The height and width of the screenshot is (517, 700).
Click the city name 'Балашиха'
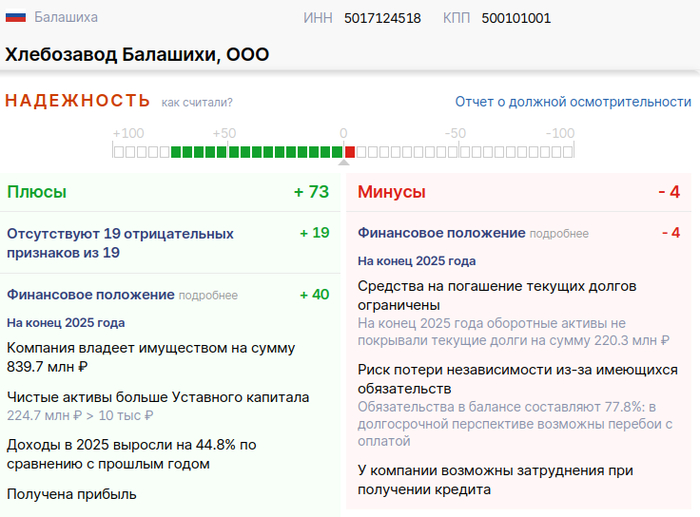[66, 17]
